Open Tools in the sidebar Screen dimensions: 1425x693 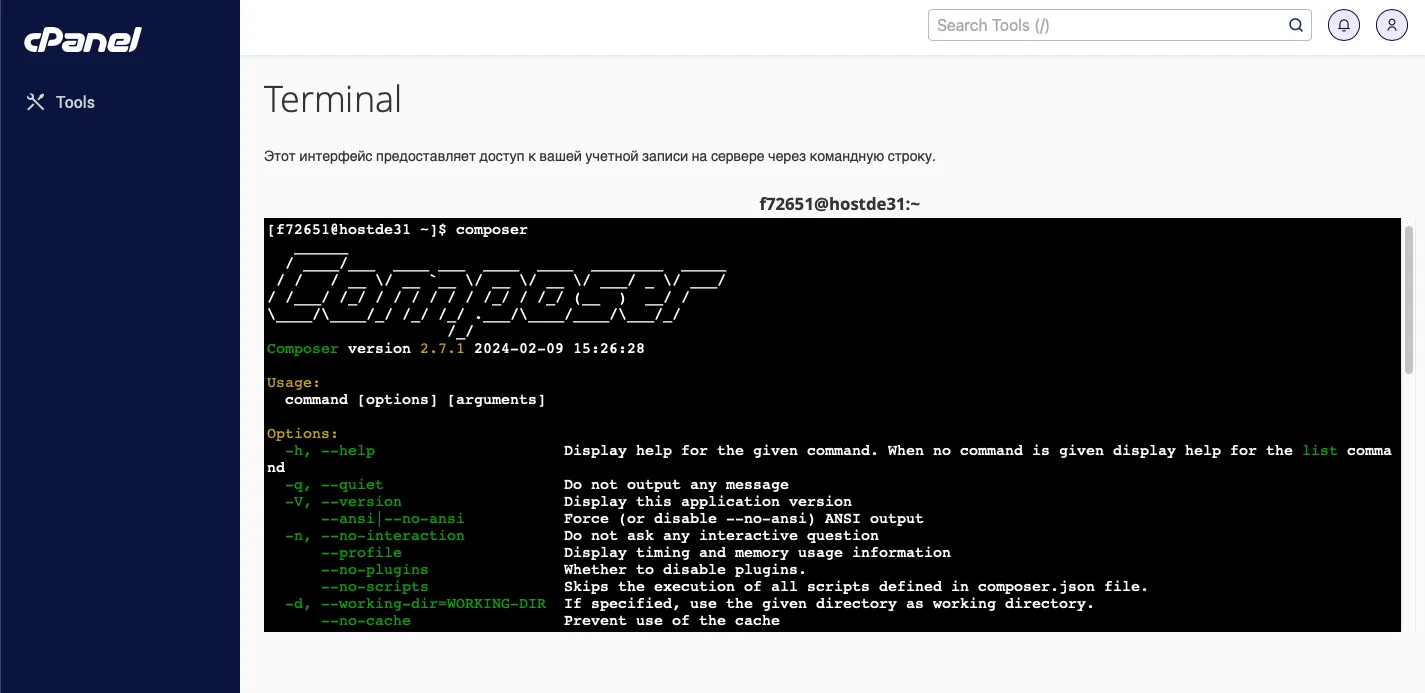pos(60,102)
